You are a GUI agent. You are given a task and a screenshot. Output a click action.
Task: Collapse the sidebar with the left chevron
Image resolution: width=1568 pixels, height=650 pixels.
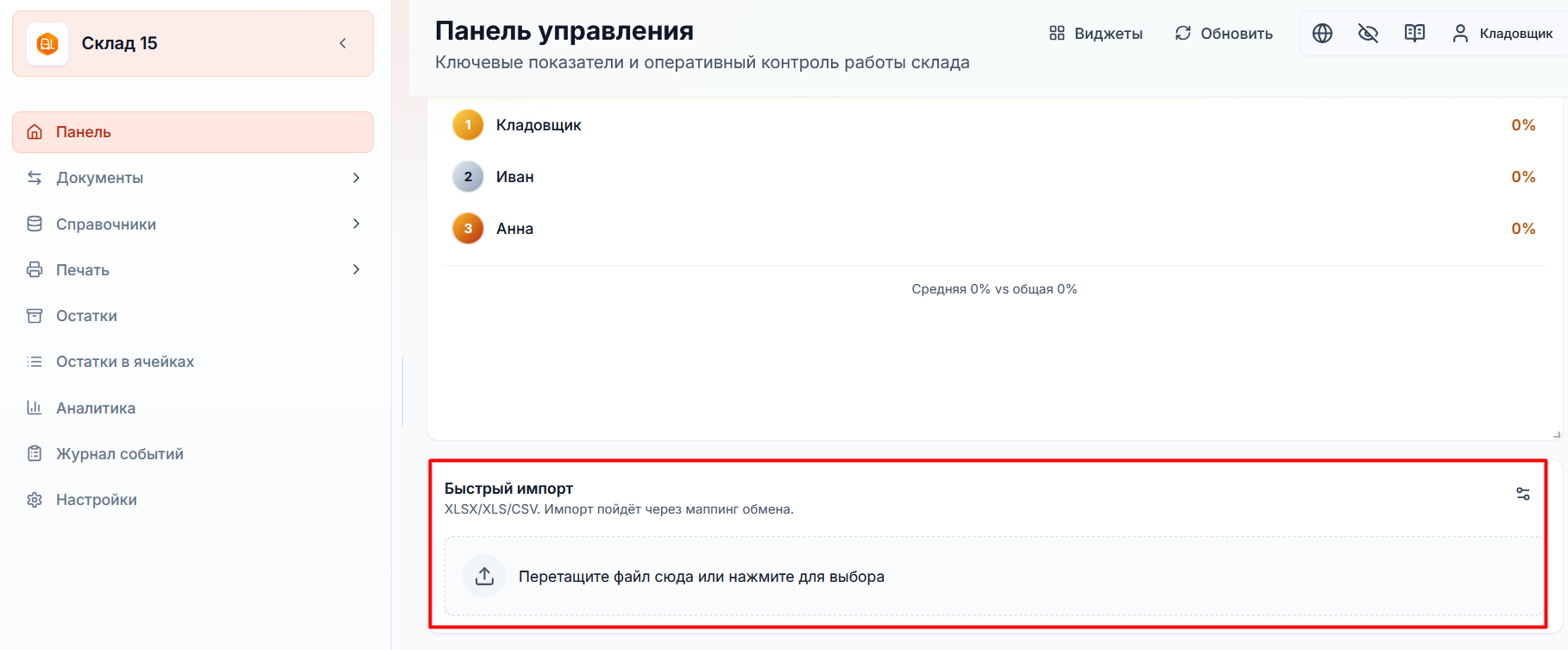[x=343, y=43]
